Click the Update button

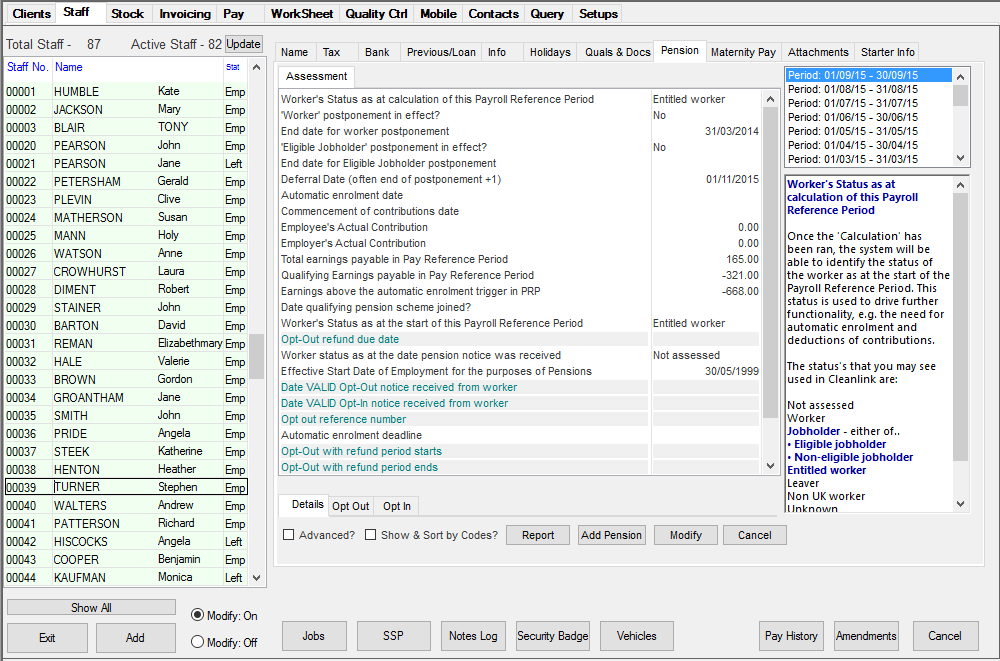[x=241, y=44]
